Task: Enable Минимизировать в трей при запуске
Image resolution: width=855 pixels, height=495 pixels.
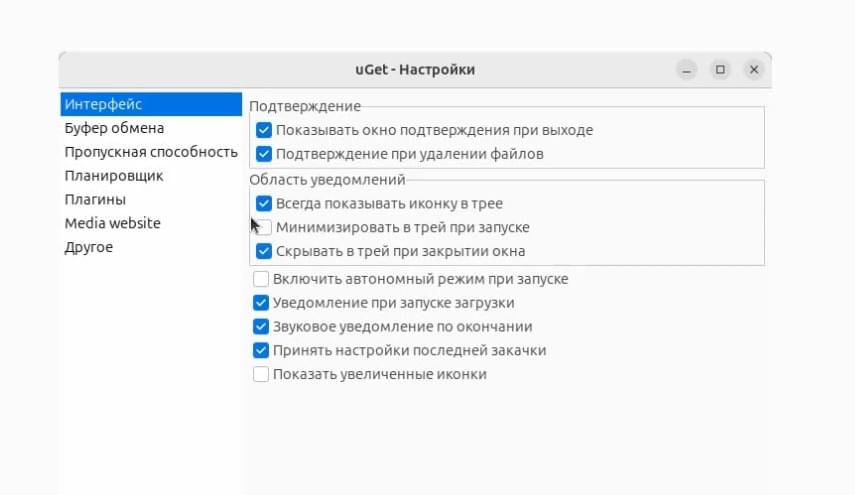Action: (264, 227)
